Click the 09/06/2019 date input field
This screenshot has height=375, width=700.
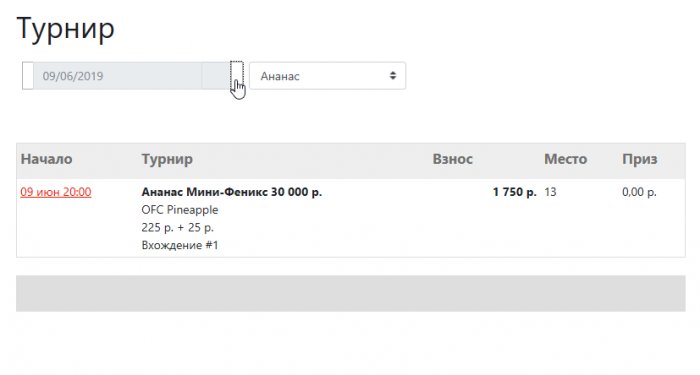click(117, 76)
